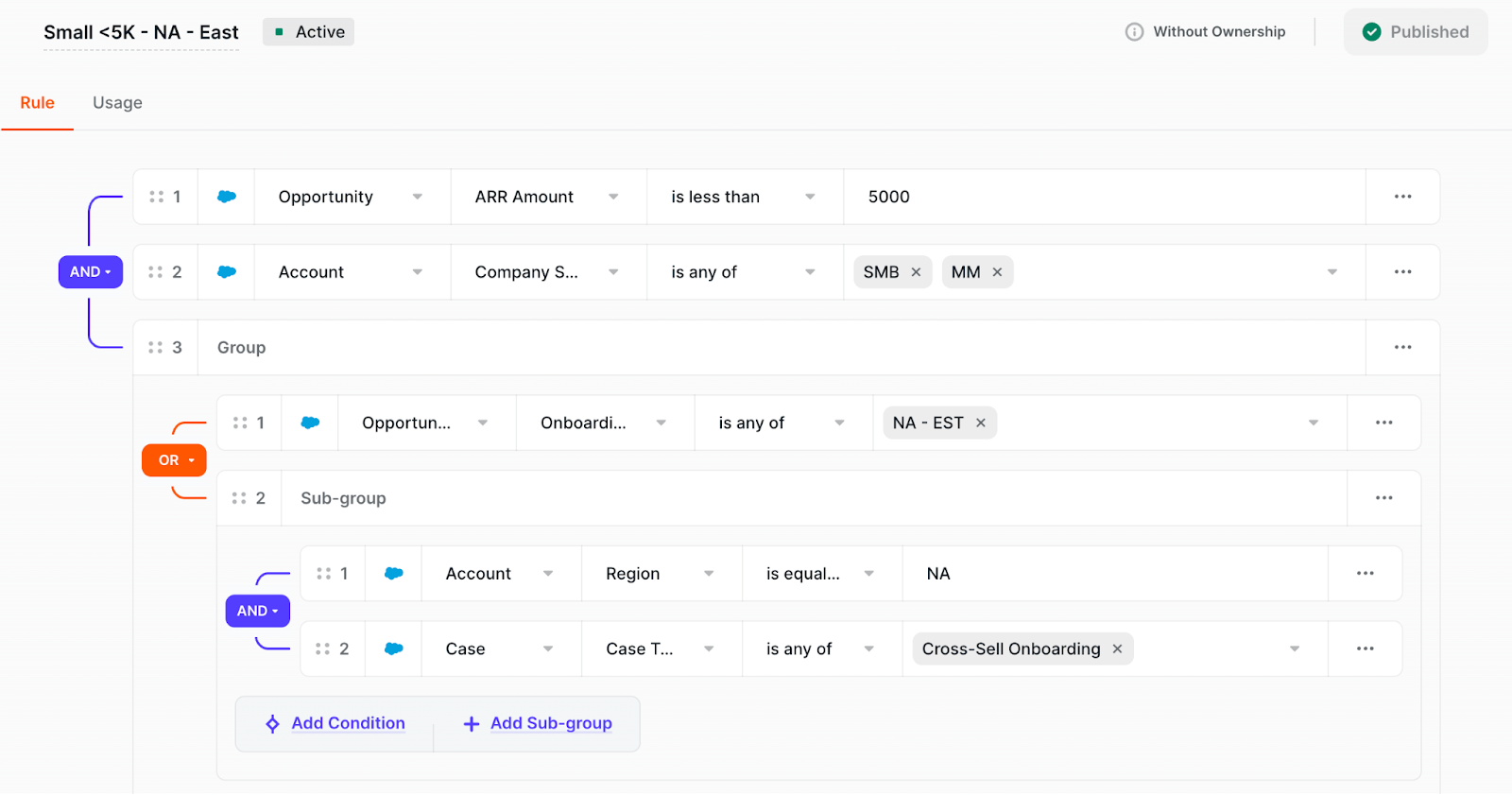
Task: Click the Sub-group label
Action: (x=343, y=498)
